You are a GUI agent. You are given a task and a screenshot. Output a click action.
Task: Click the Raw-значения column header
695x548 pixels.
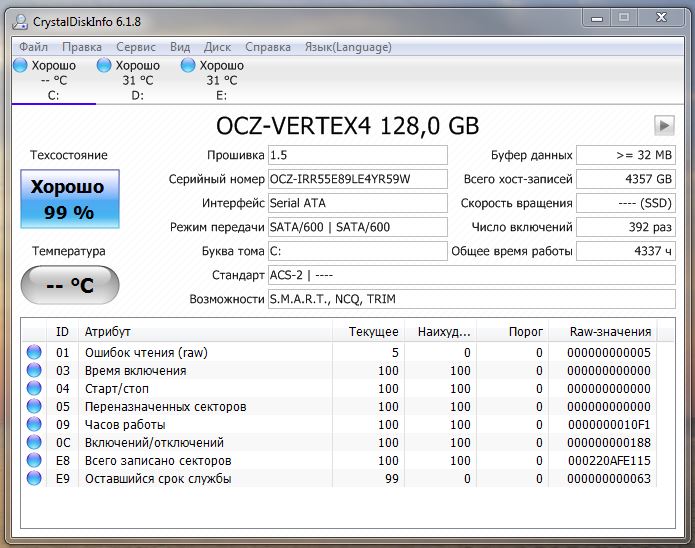click(x=603, y=332)
